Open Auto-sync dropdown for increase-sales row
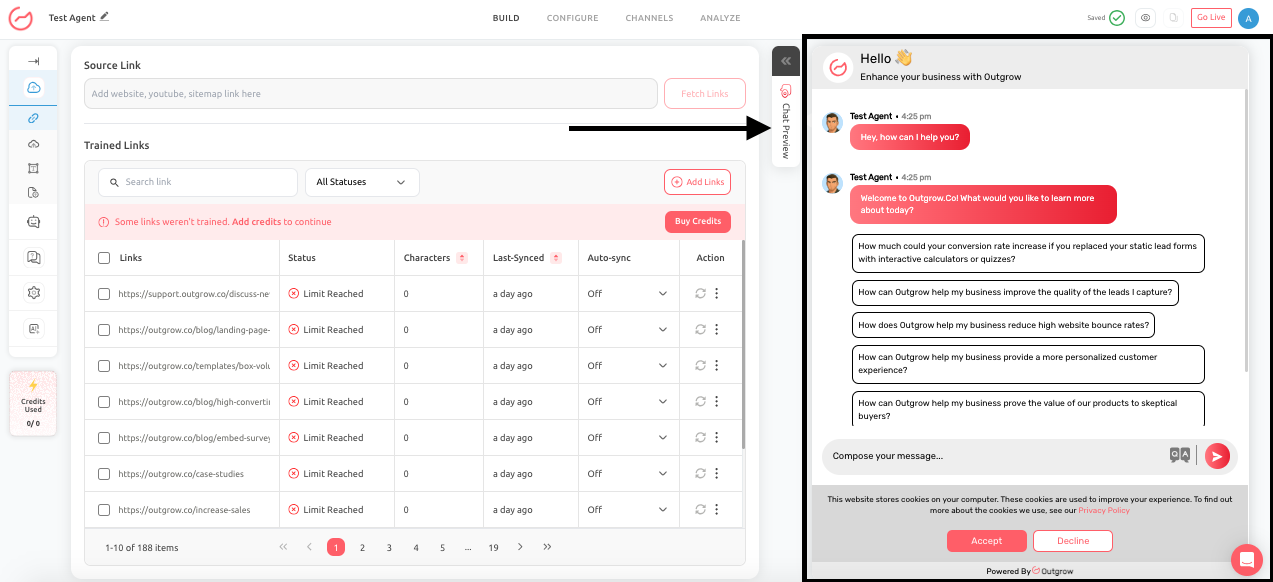This screenshot has height=582, width=1273. pyautogui.click(x=627, y=510)
